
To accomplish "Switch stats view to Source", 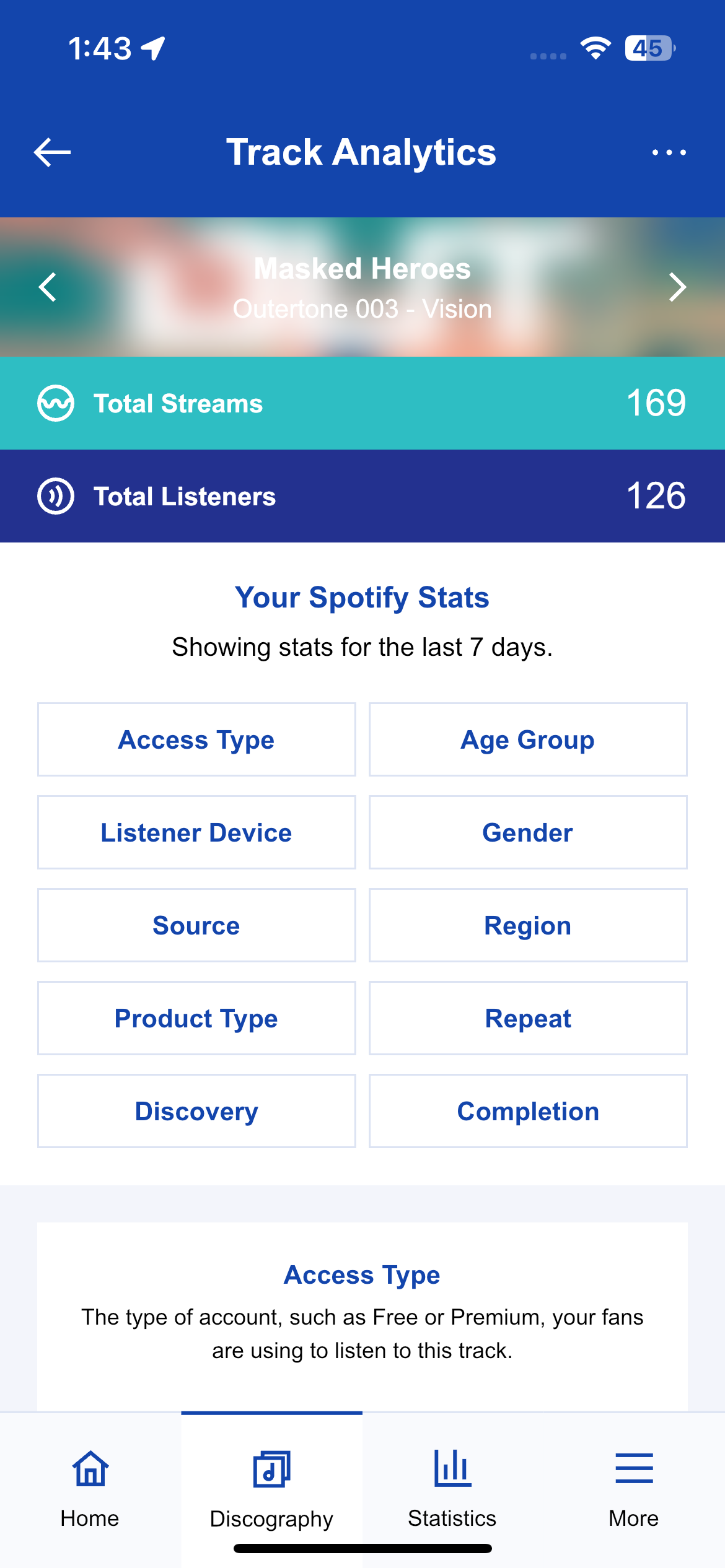I will tap(196, 925).
